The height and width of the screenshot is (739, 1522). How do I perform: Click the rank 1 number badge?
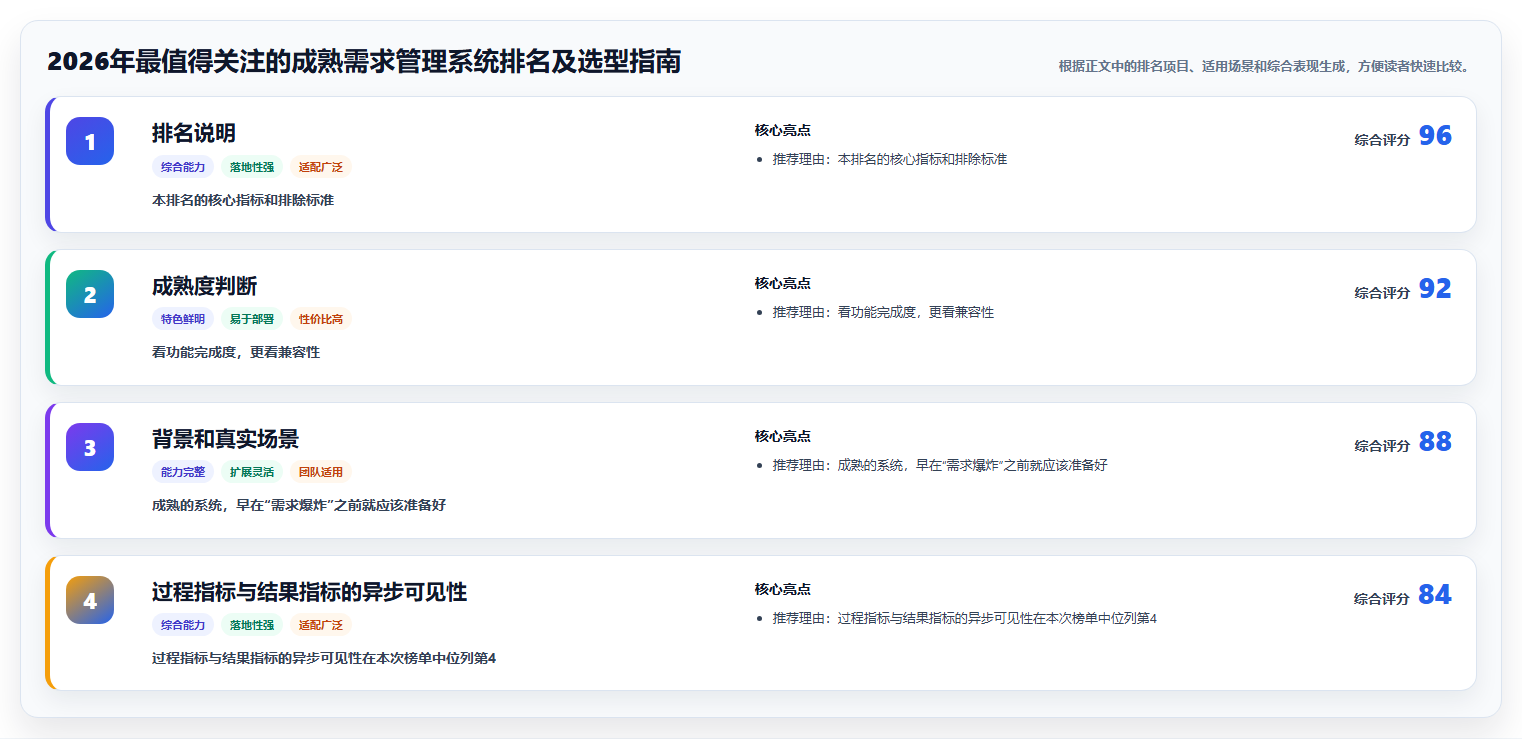(90, 141)
